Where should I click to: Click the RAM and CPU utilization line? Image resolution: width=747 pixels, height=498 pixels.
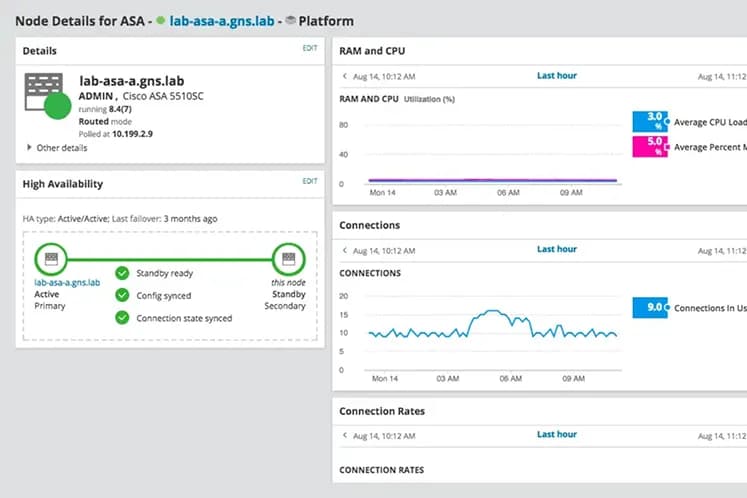[493, 180]
